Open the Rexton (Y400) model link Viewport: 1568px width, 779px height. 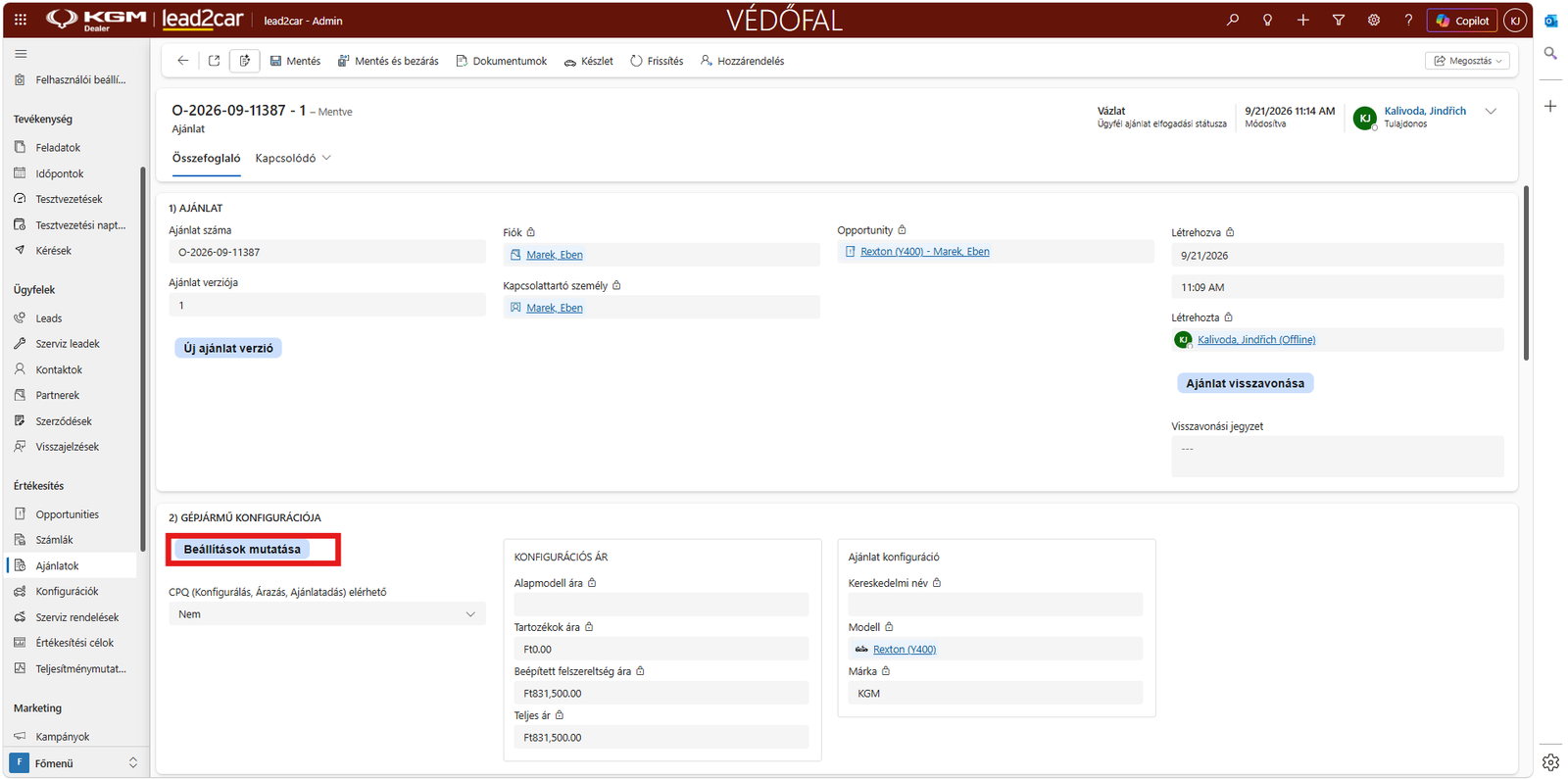click(x=905, y=650)
